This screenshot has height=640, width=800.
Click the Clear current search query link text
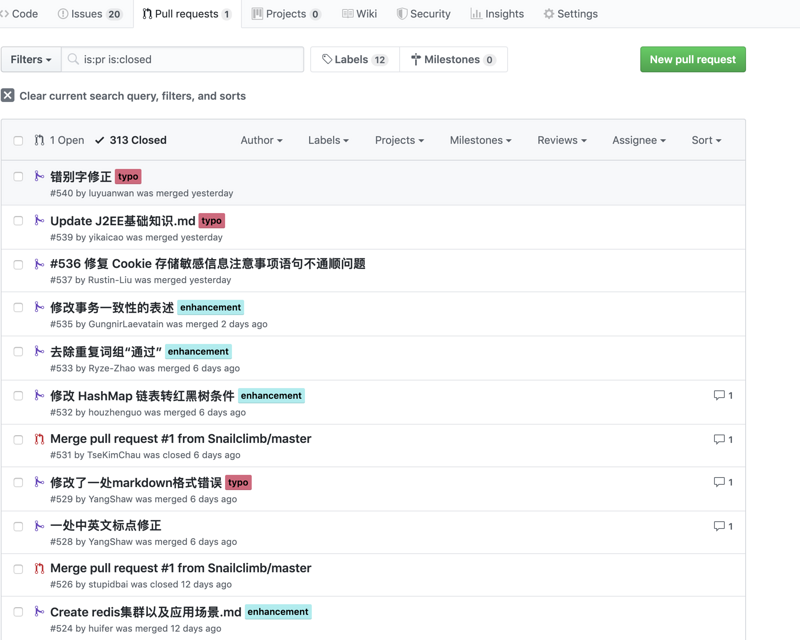click(133, 96)
